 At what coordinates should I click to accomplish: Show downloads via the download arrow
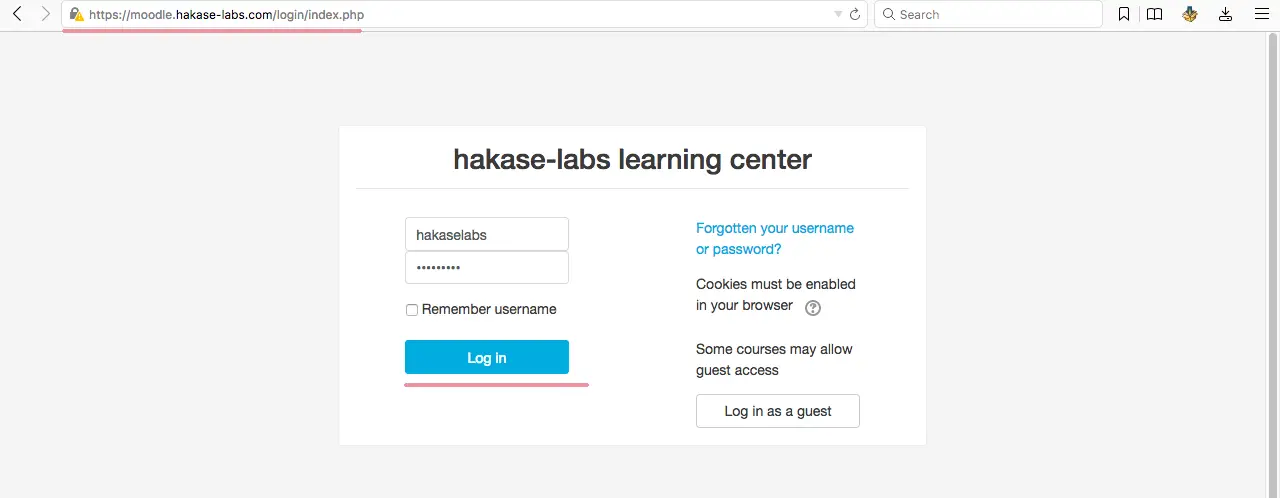pos(1225,14)
